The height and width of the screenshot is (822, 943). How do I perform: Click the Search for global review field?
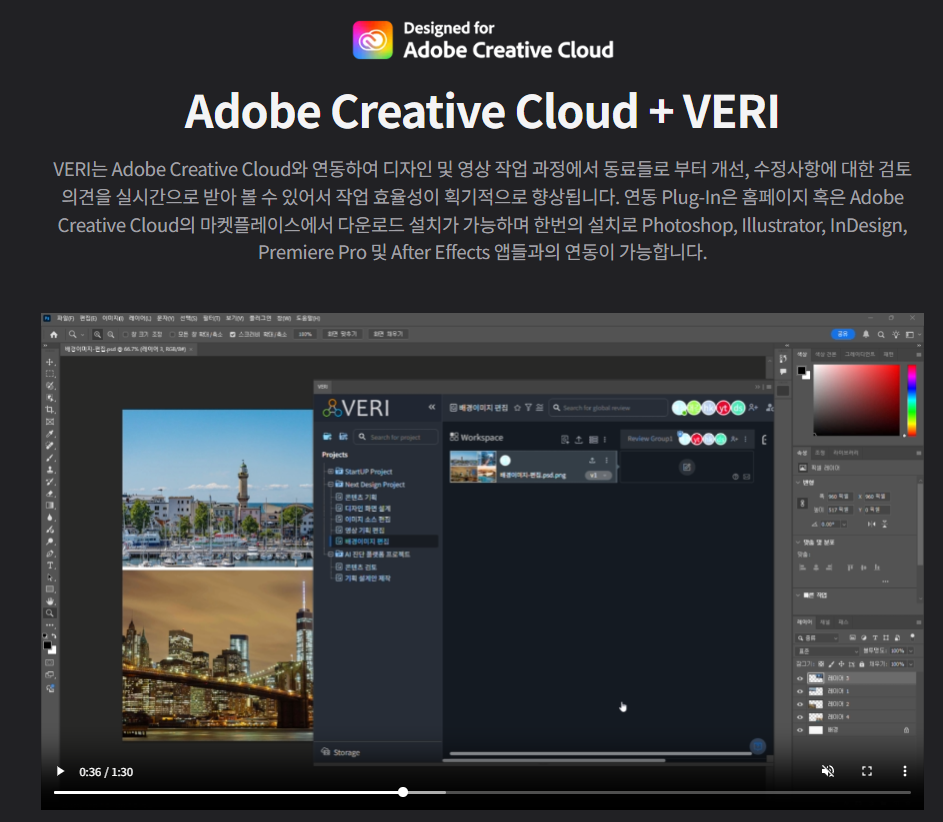pyautogui.click(x=609, y=408)
